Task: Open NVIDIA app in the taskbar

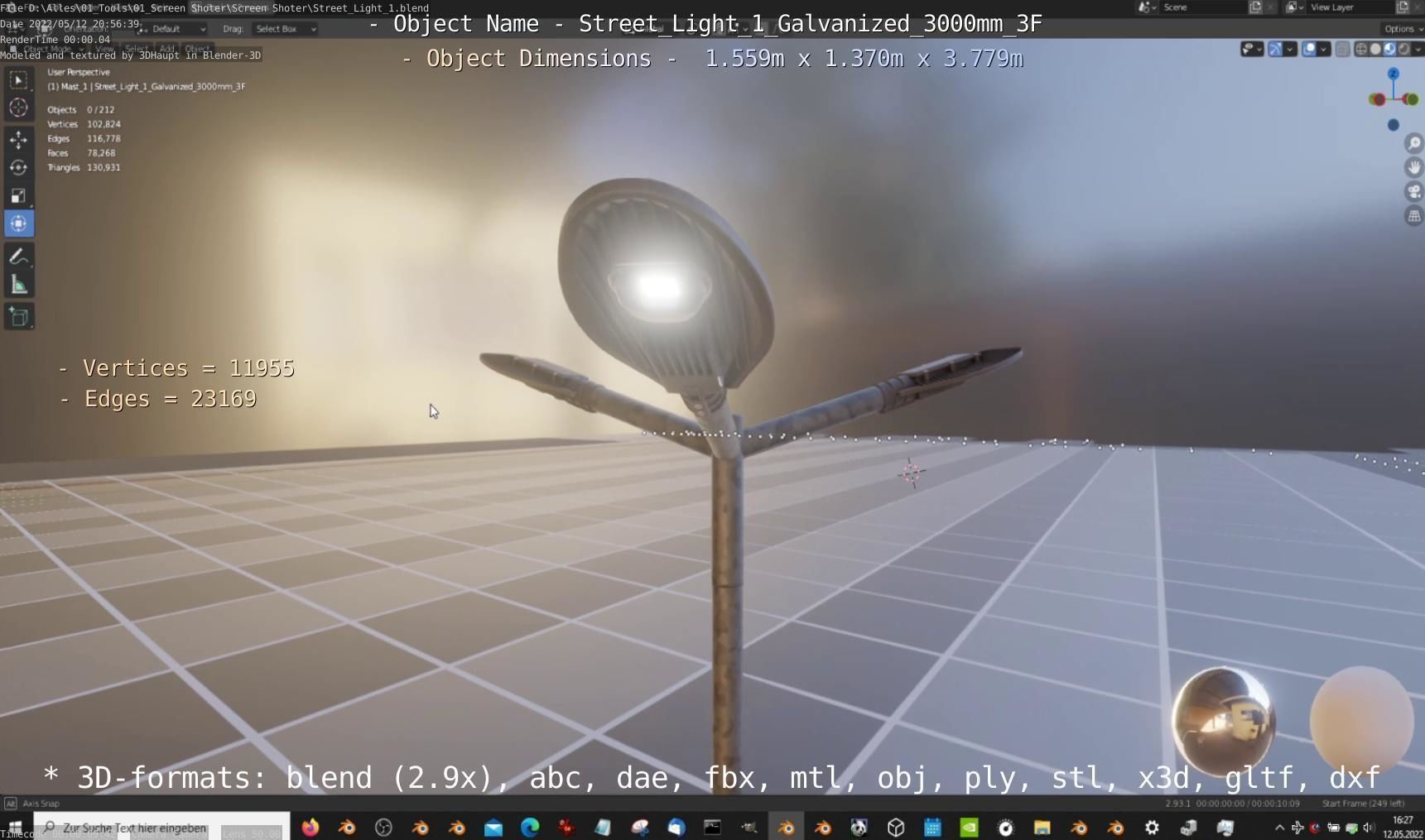Action: pos(969,827)
